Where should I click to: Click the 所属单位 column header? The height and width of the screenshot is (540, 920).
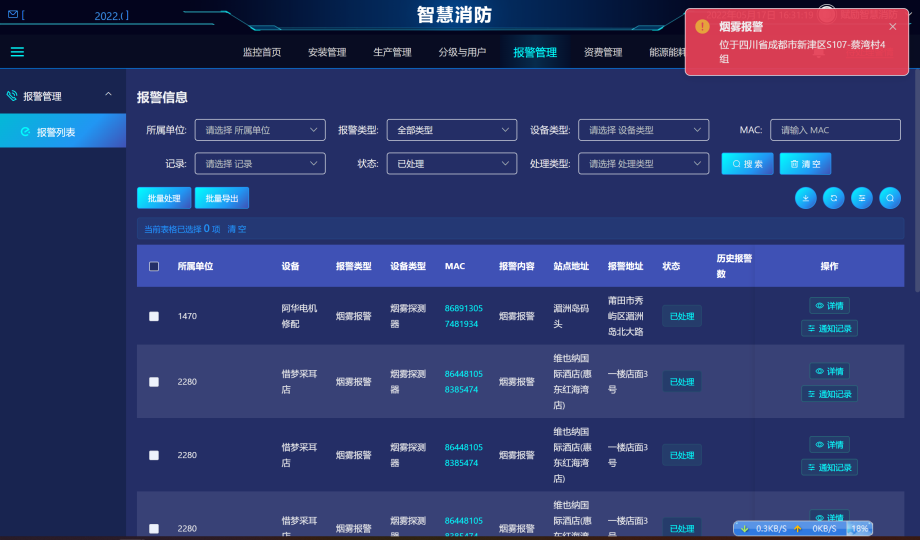coord(195,266)
